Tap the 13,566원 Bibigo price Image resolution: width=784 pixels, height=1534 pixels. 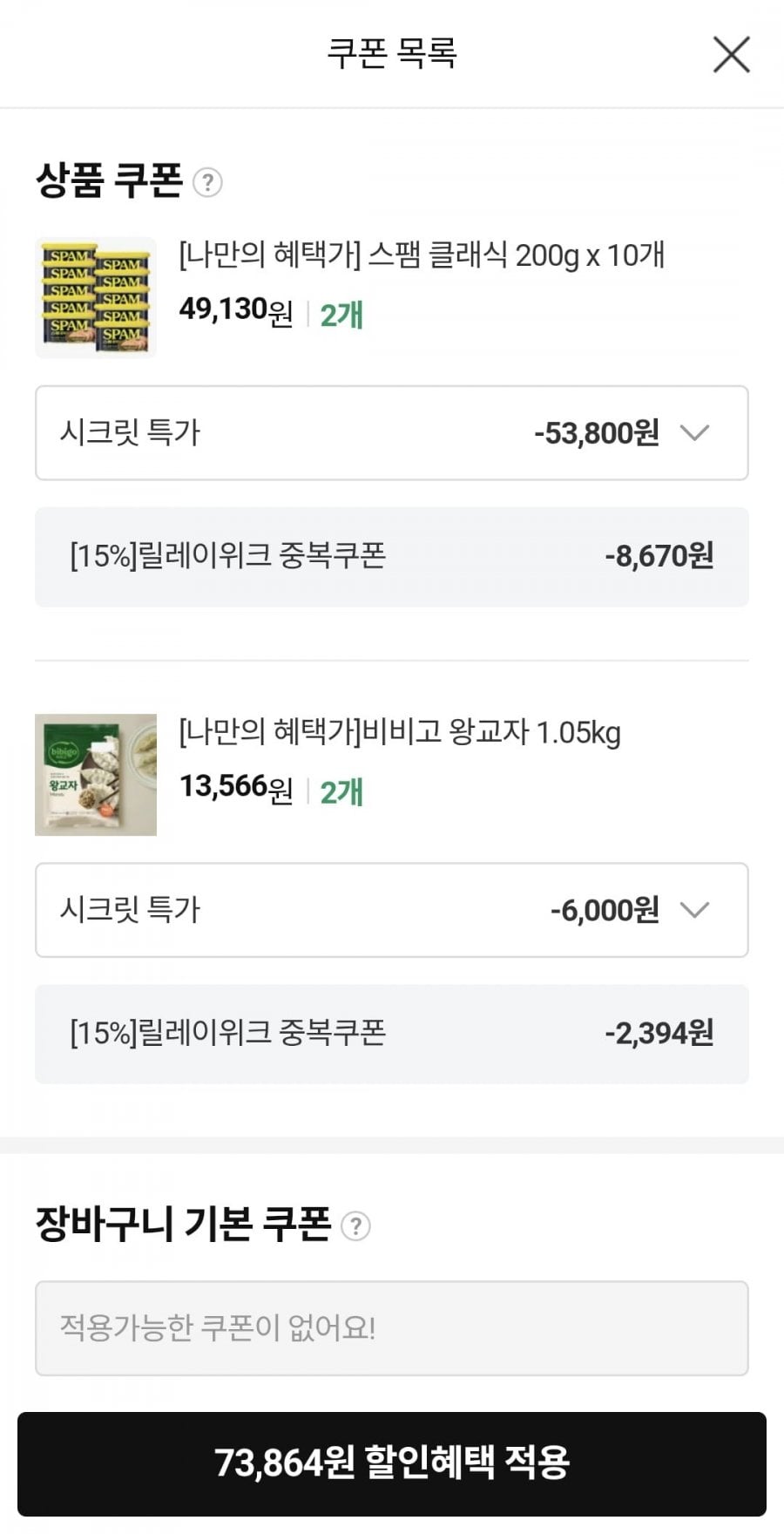[236, 788]
